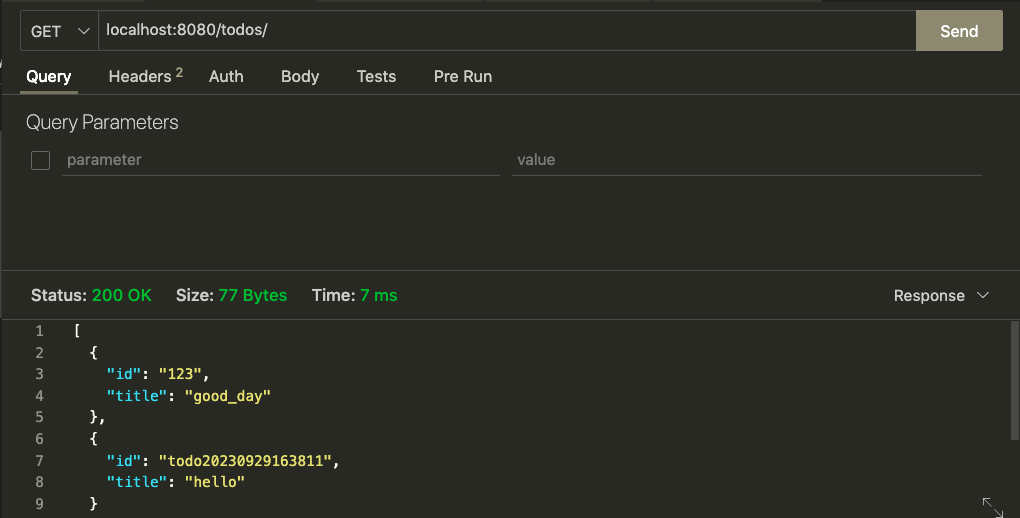The width and height of the screenshot is (1020, 518).
Task: Select the Auth tab
Action: point(226,76)
